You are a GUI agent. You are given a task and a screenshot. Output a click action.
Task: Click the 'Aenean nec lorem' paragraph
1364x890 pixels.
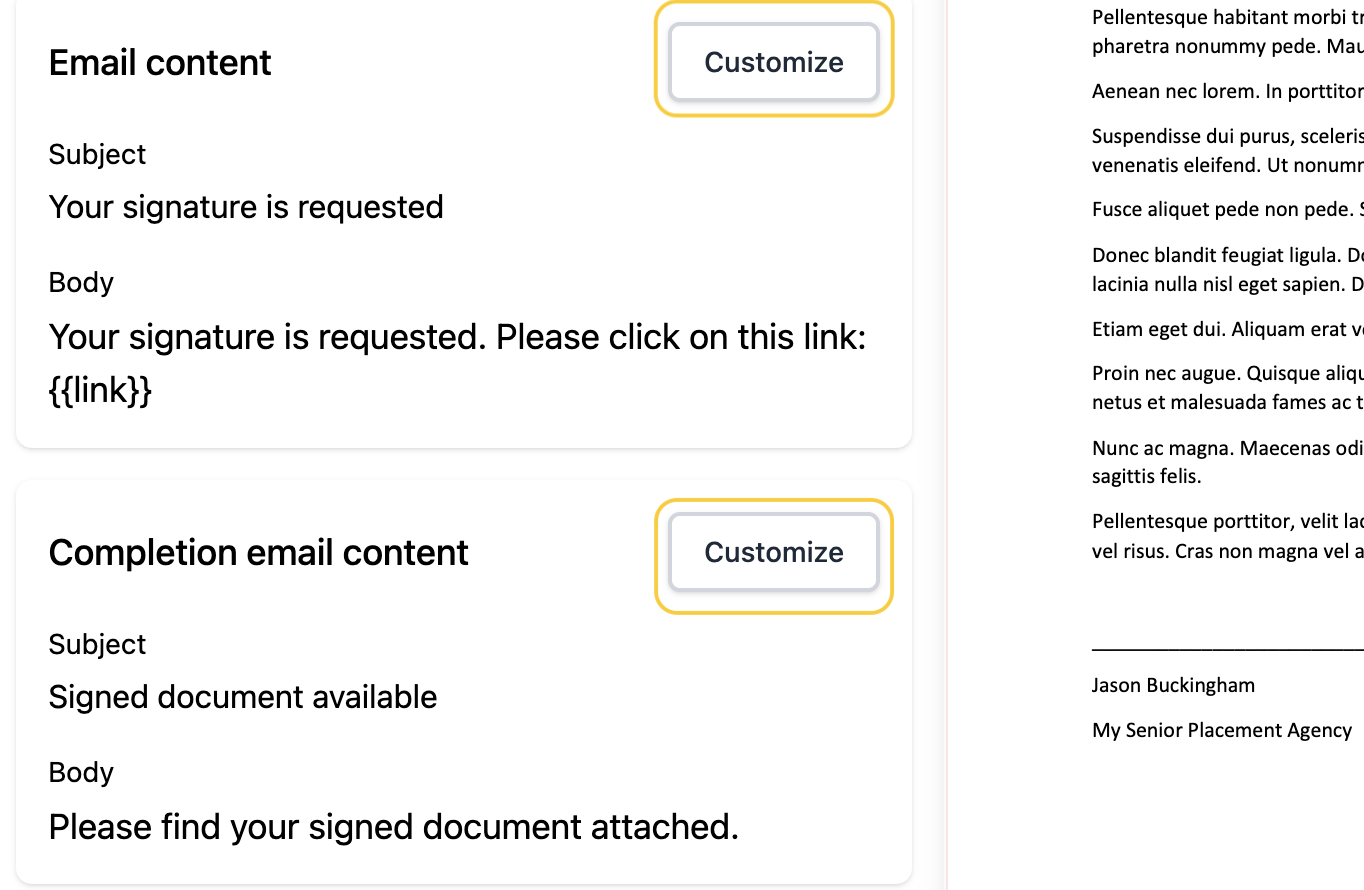coord(1228,91)
